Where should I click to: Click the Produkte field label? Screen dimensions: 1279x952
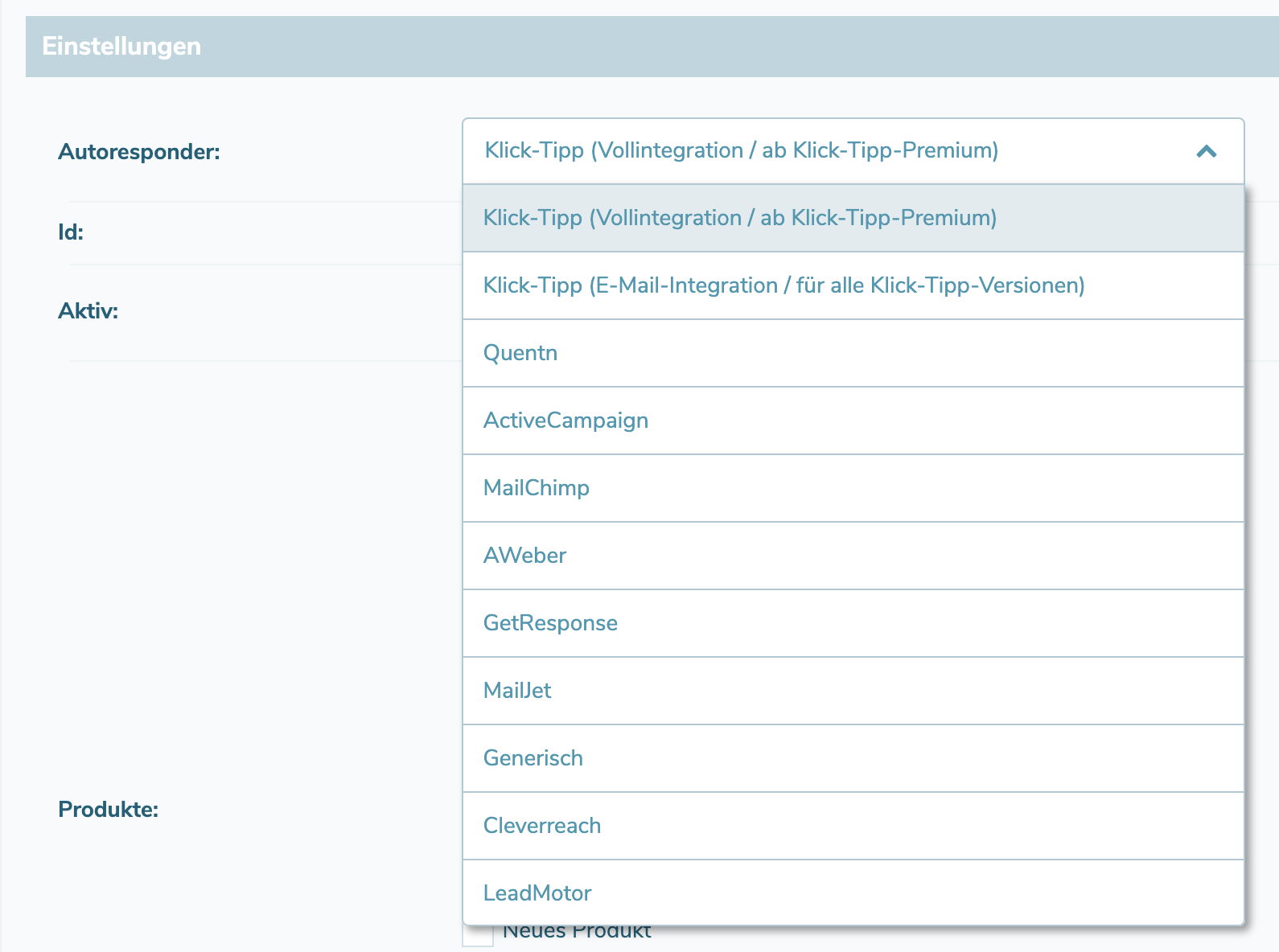tap(108, 810)
